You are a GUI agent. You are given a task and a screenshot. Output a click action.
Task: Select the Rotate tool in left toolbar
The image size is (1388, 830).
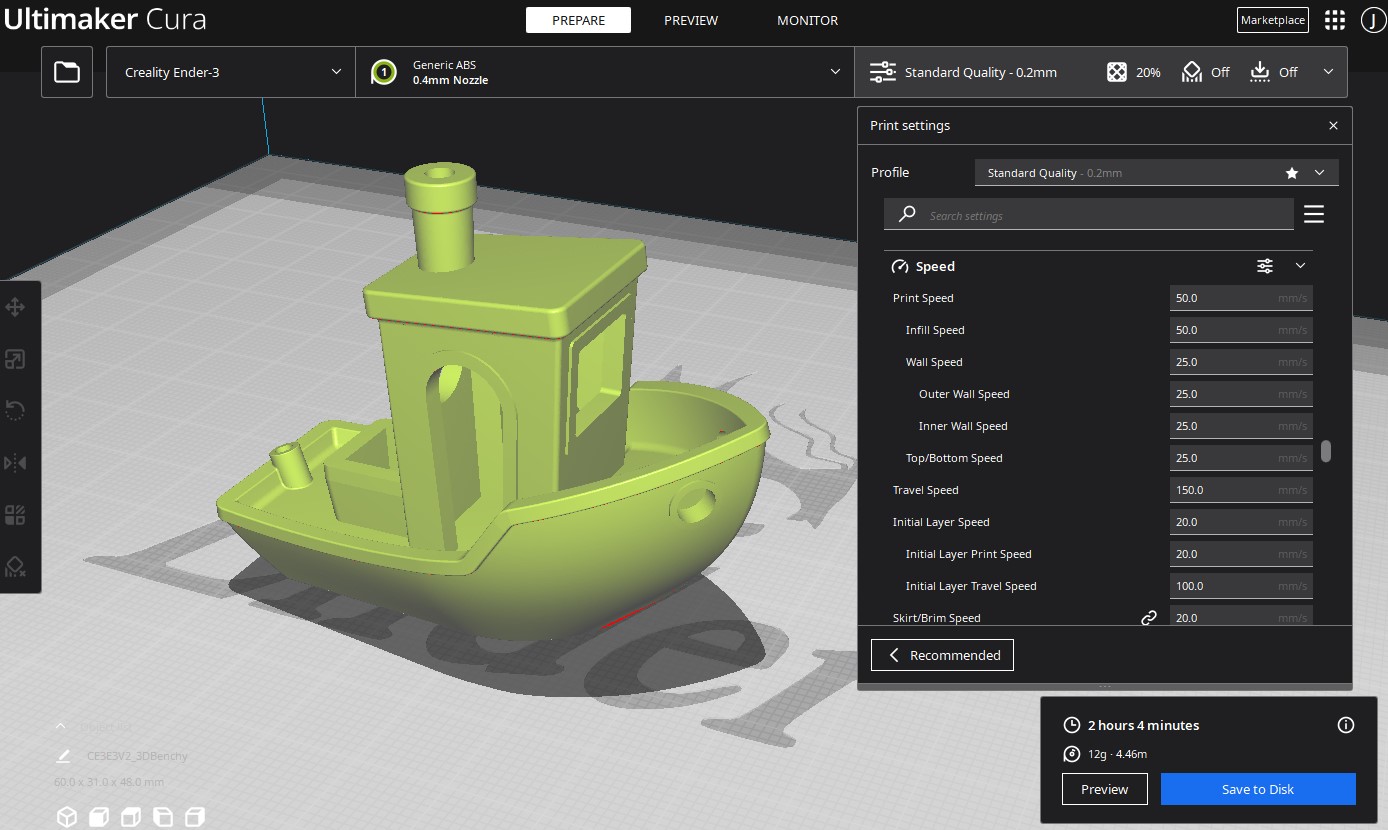(15, 411)
